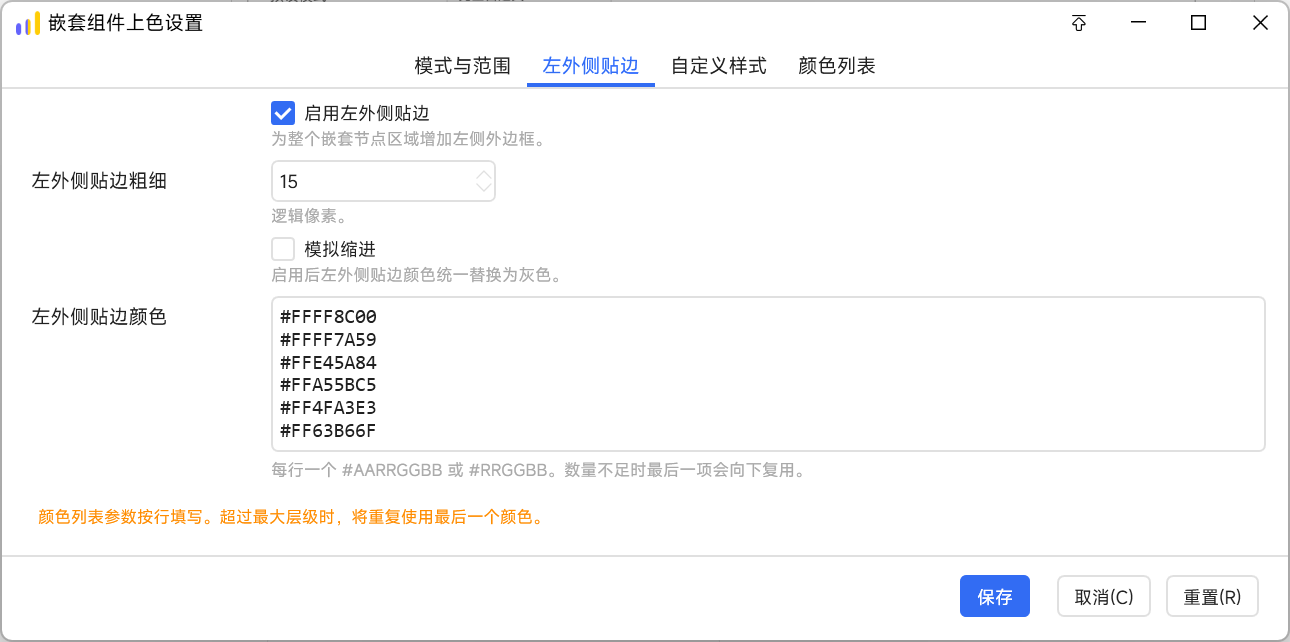Maximize the settings window
Viewport: 1290px width, 642px height.
tap(1198, 24)
